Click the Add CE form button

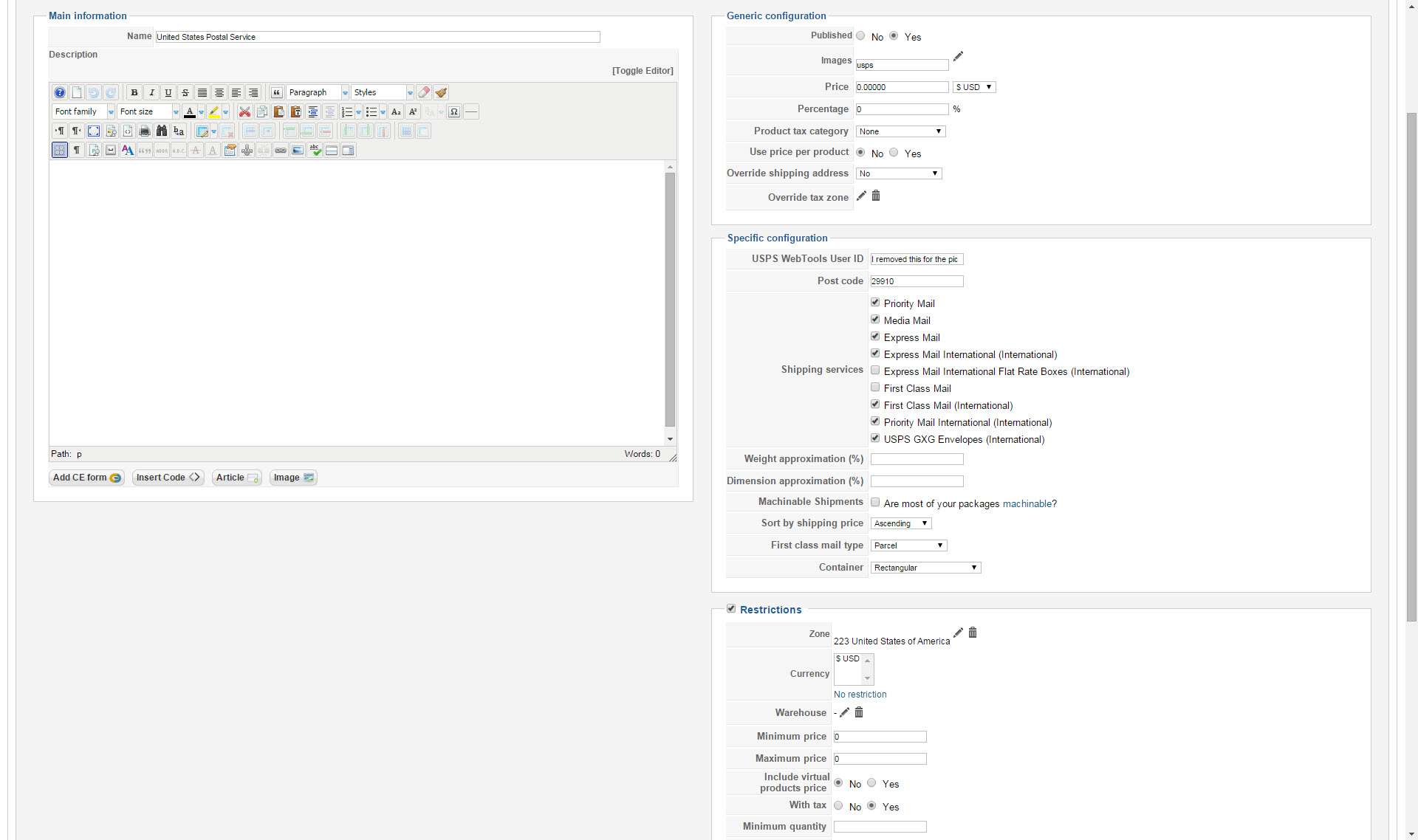point(86,478)
